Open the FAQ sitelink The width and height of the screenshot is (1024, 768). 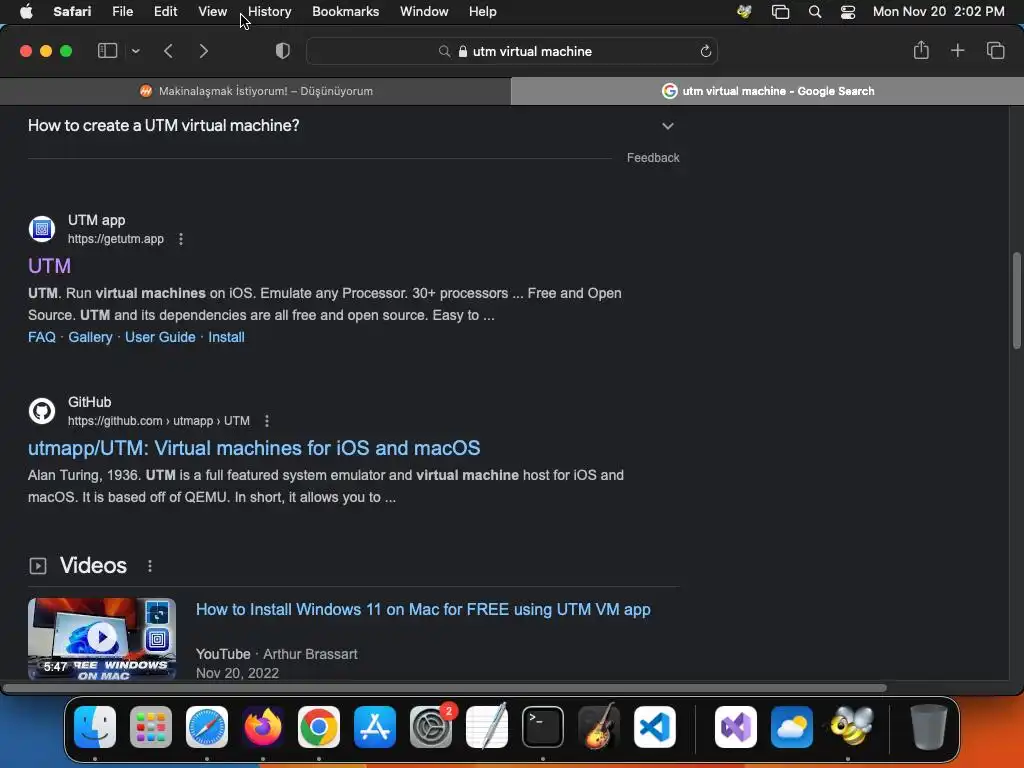click(x=42, y=337)
